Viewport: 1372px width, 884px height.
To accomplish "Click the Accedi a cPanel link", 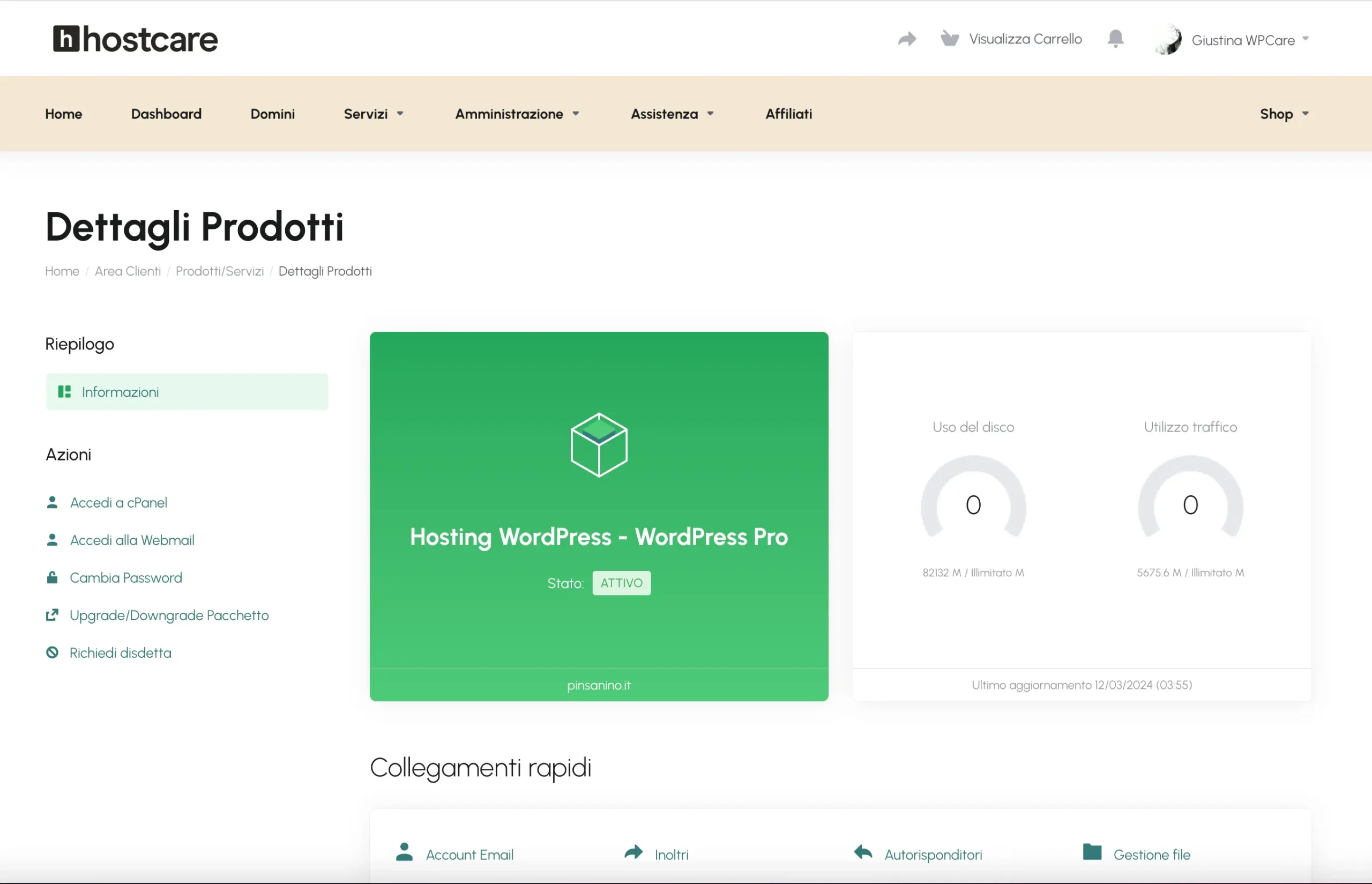I will click(119, 503).
